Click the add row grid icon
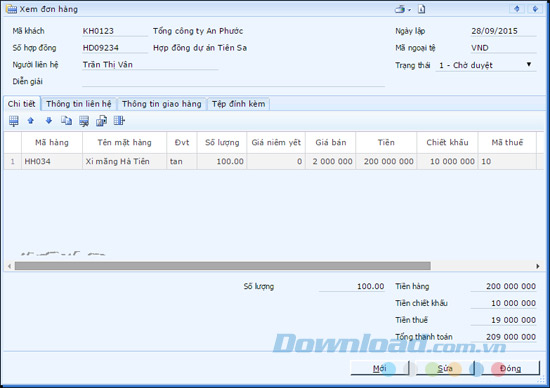This screenshot has height=388, width=550. tap(14, 121)
